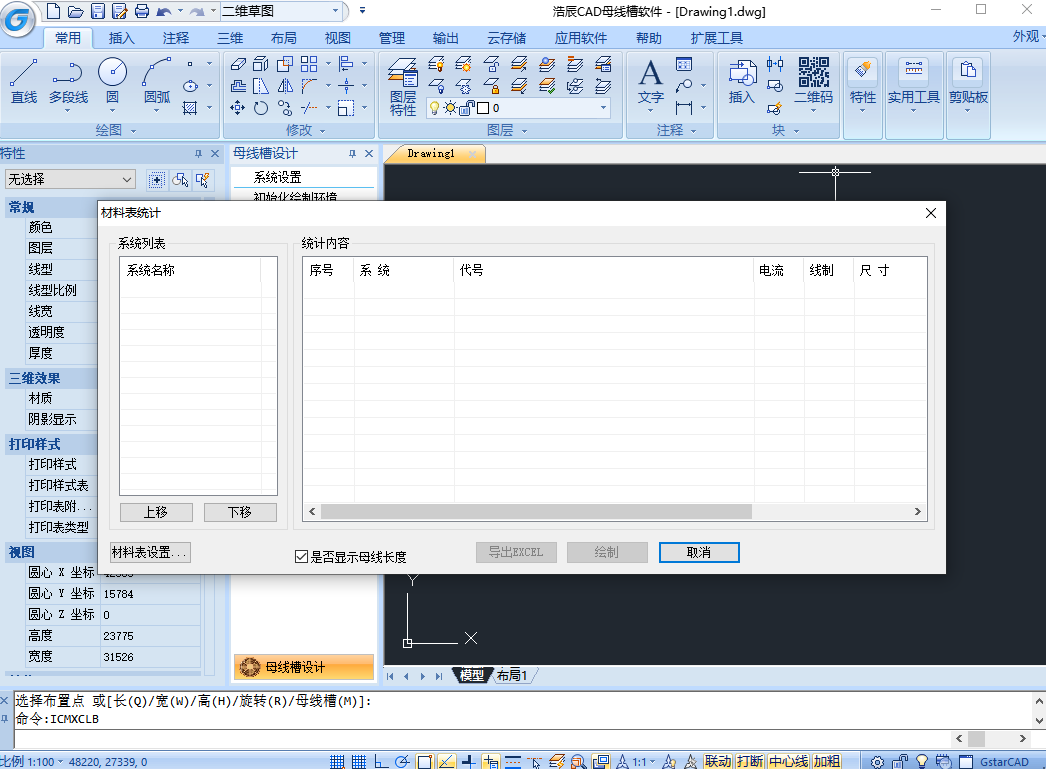Toggle 打断 mode in status bar
This screenshot has height=769, width=1046.
(x=750, y=761)
